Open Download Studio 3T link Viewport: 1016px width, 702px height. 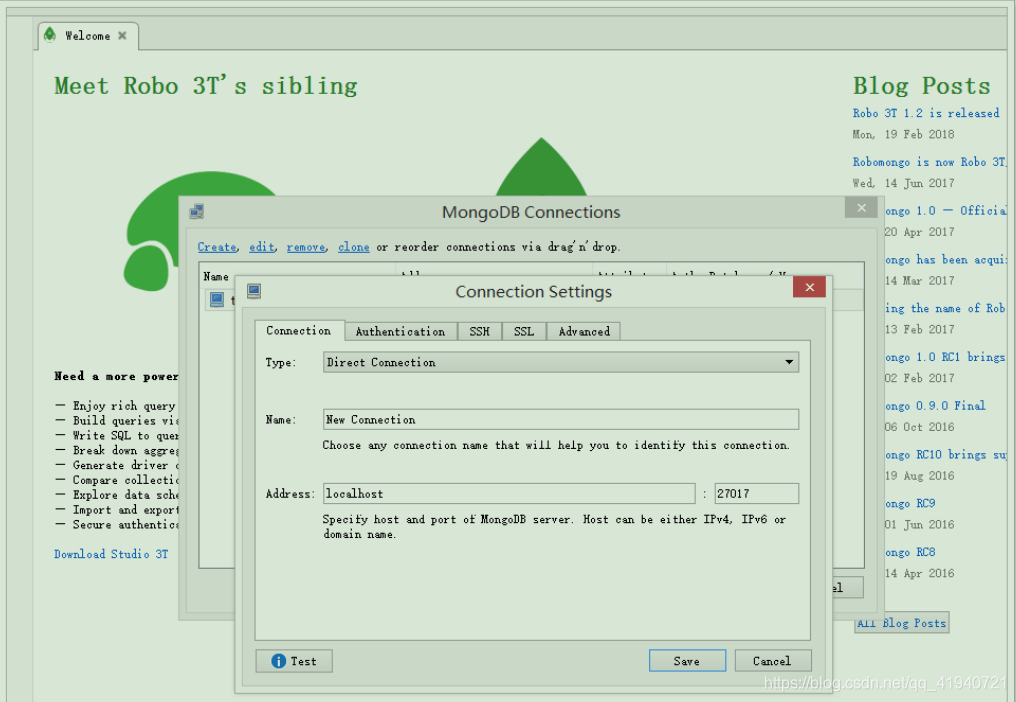[111, 554]
